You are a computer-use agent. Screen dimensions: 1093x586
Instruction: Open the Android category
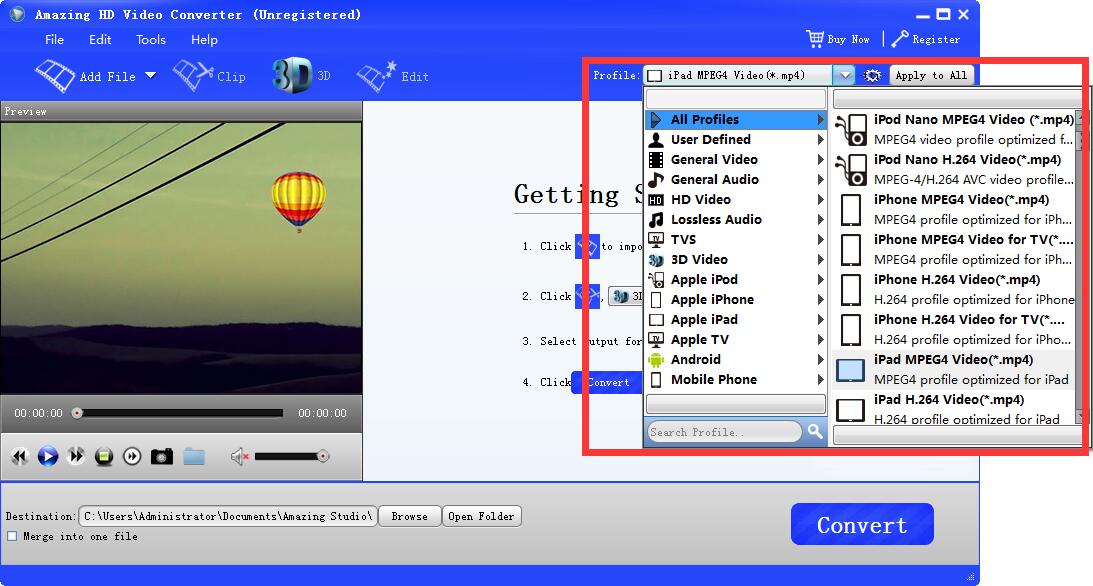click(x=735, y=360)
